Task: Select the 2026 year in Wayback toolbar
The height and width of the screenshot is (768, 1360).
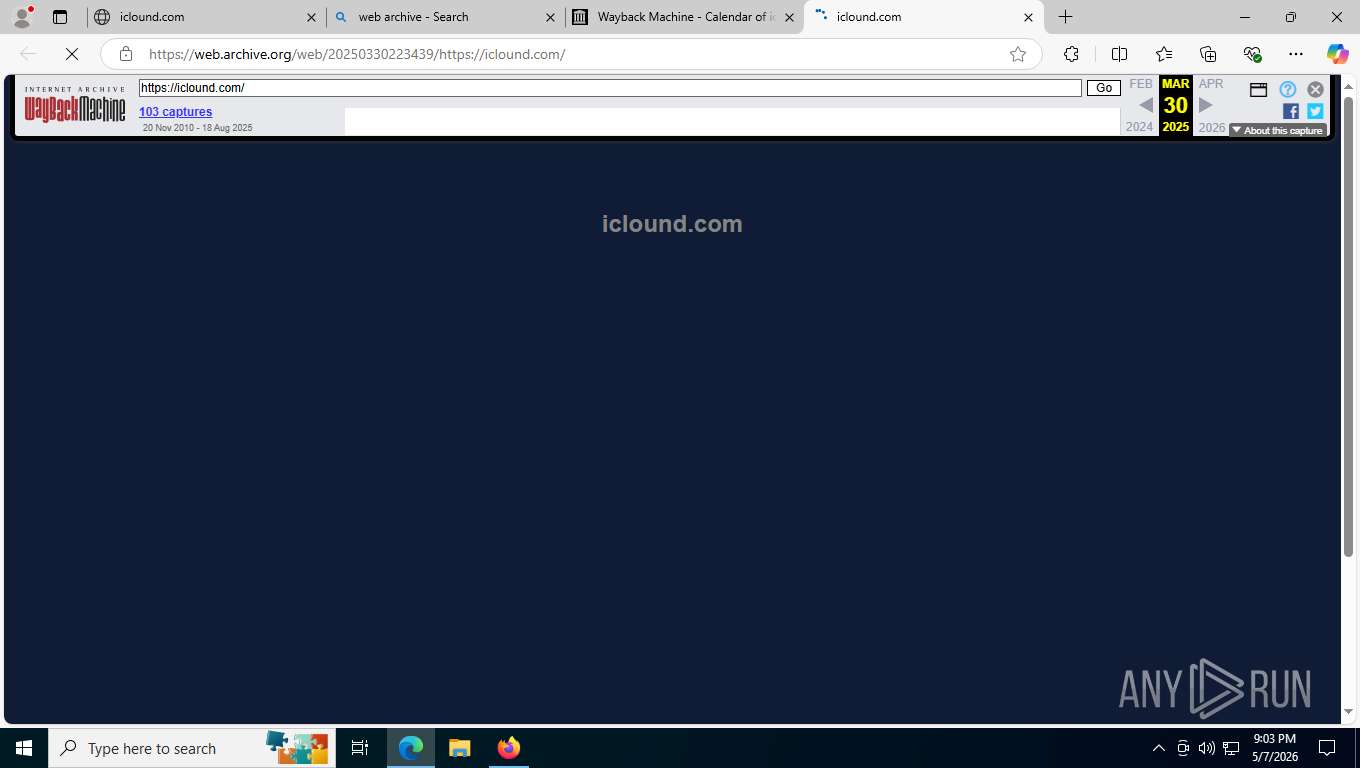Action: pyautogui.click(x=1211, y=127)
